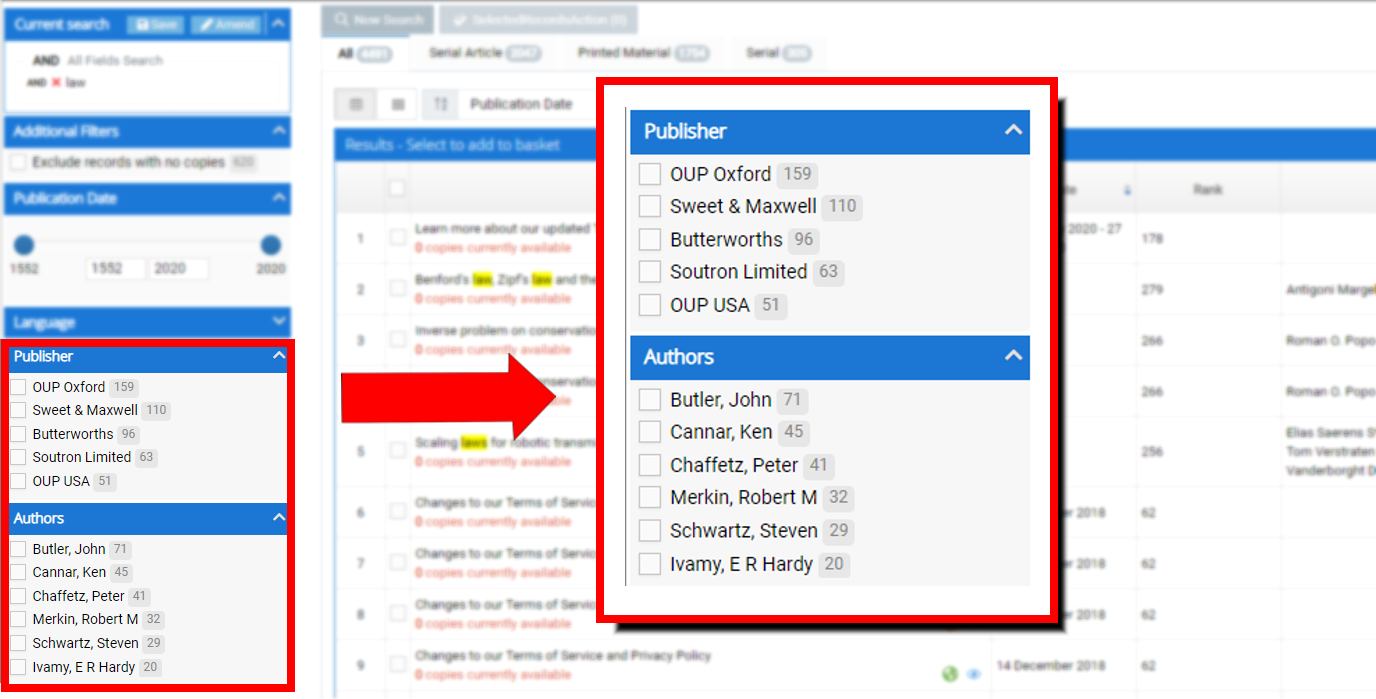
Task: Open the 'Benford's law, Zipf's law' result
Action: pyautogui.click(x=505, y=281)
